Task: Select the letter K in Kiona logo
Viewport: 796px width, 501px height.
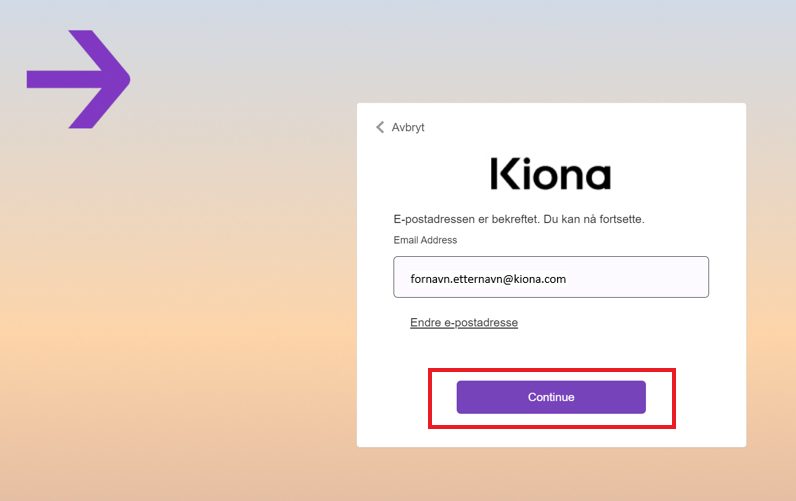Action: point(503,174)
